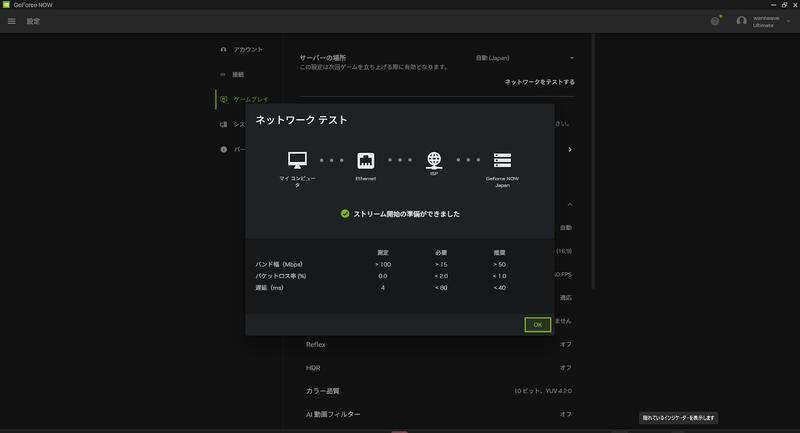
Task: Click measured packet loss value 0.0
Action: pos(383,276)
